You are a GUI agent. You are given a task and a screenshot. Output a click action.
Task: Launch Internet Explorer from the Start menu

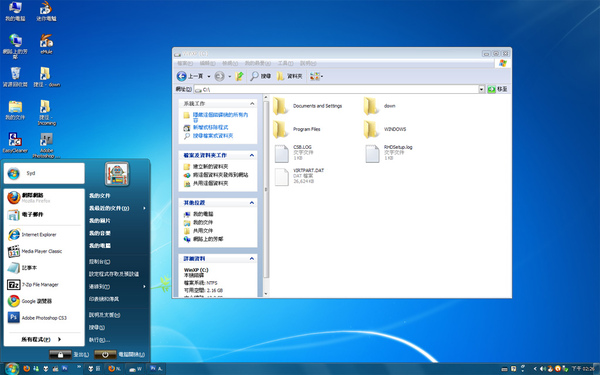point(44,235)
